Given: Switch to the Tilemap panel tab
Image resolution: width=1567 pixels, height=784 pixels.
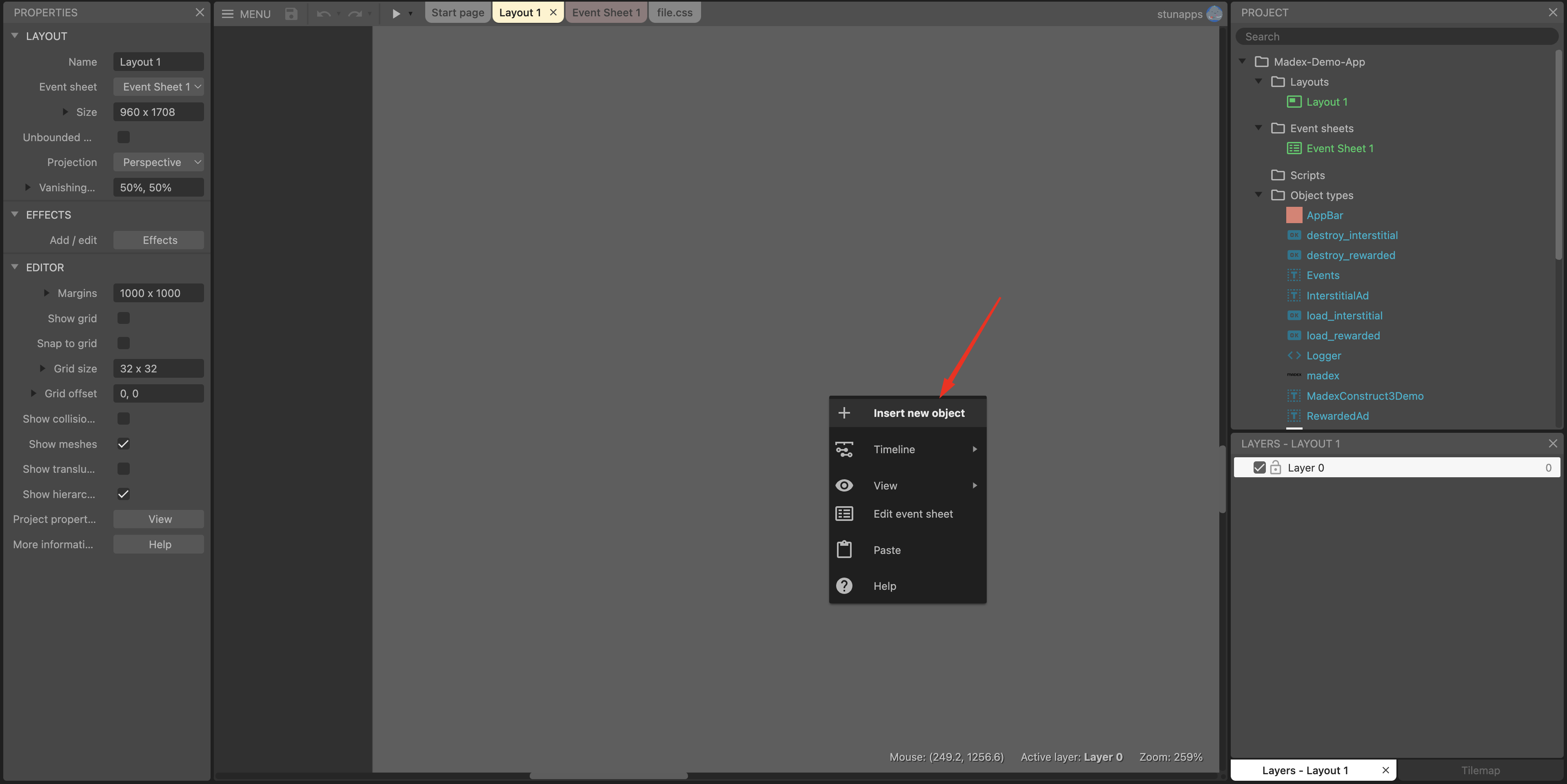Looking at the screenshot, I should click(x=1480, y=770).
